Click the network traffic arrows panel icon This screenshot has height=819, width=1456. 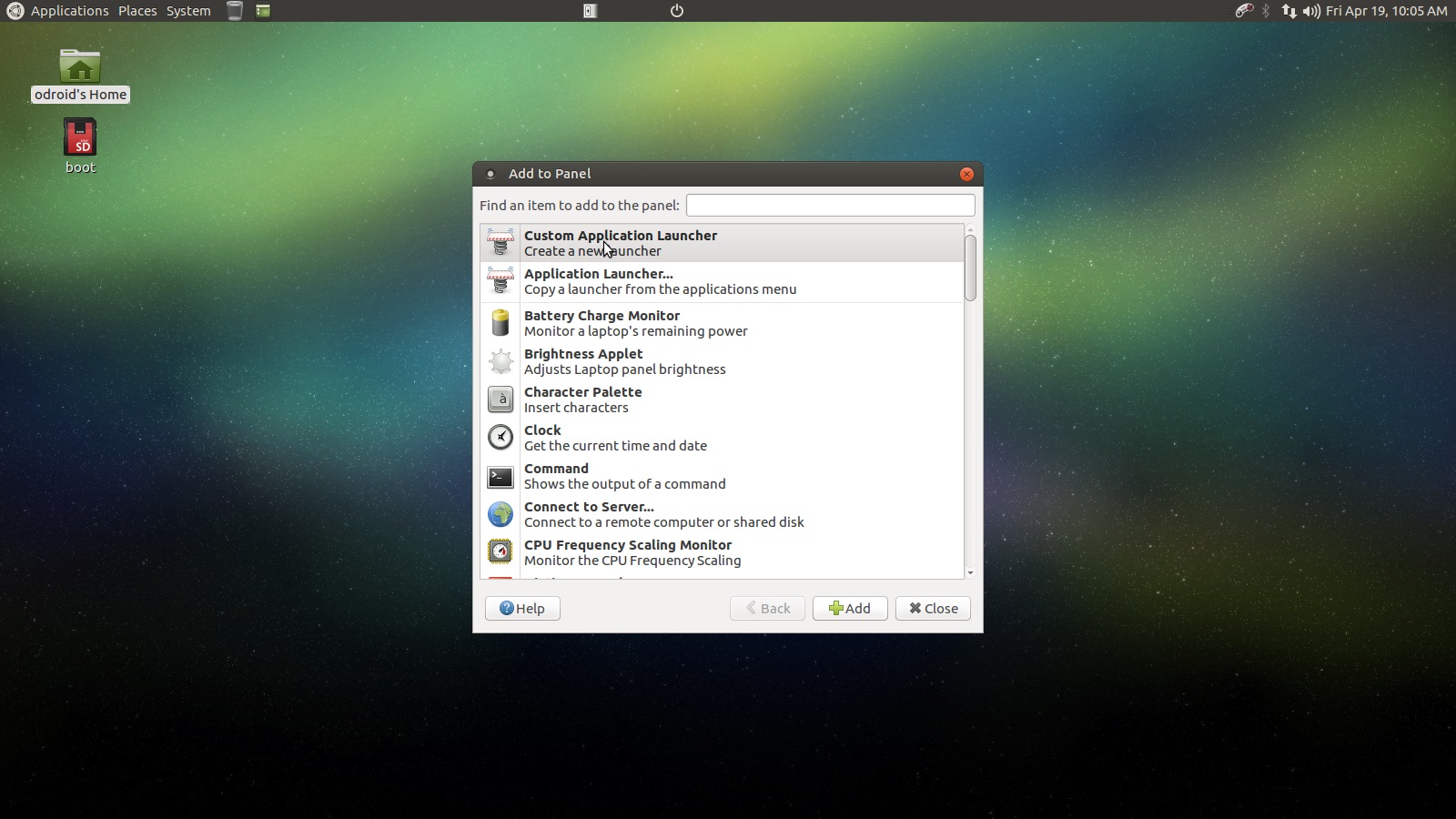tap(1289, 12)
